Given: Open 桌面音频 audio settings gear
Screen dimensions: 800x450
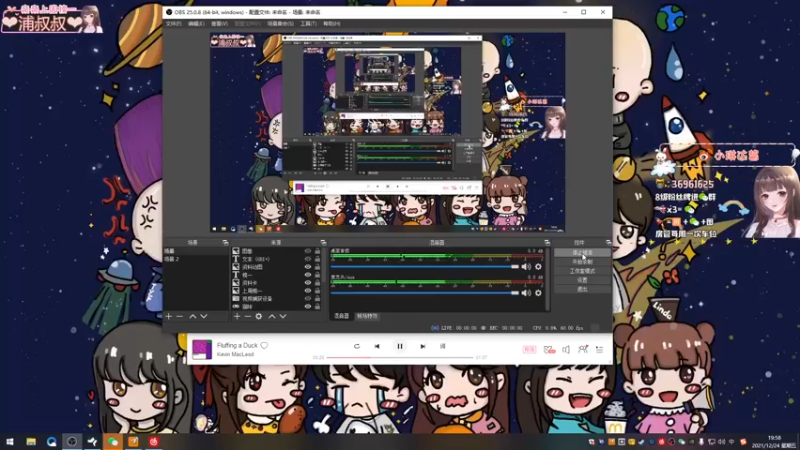Looking at the screenshot, I should (x=538, y=266).
